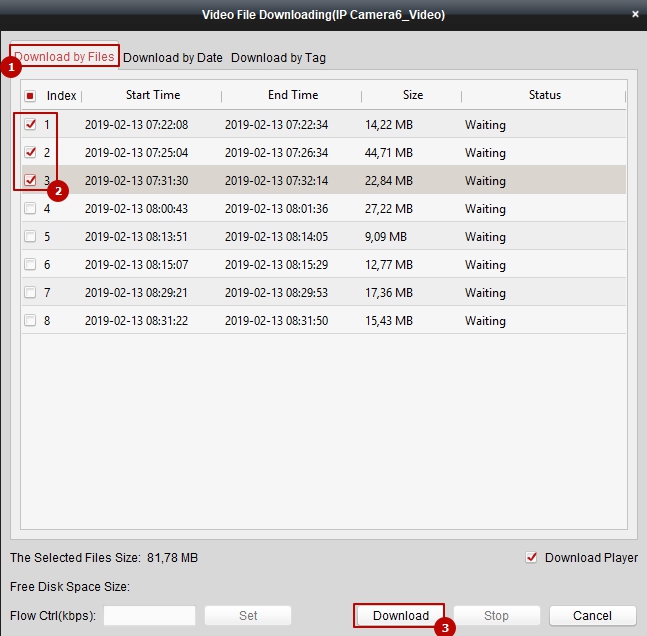647x636 pixels.
Task: Sort files by Size column header
Action: click(x=413, y=95)
